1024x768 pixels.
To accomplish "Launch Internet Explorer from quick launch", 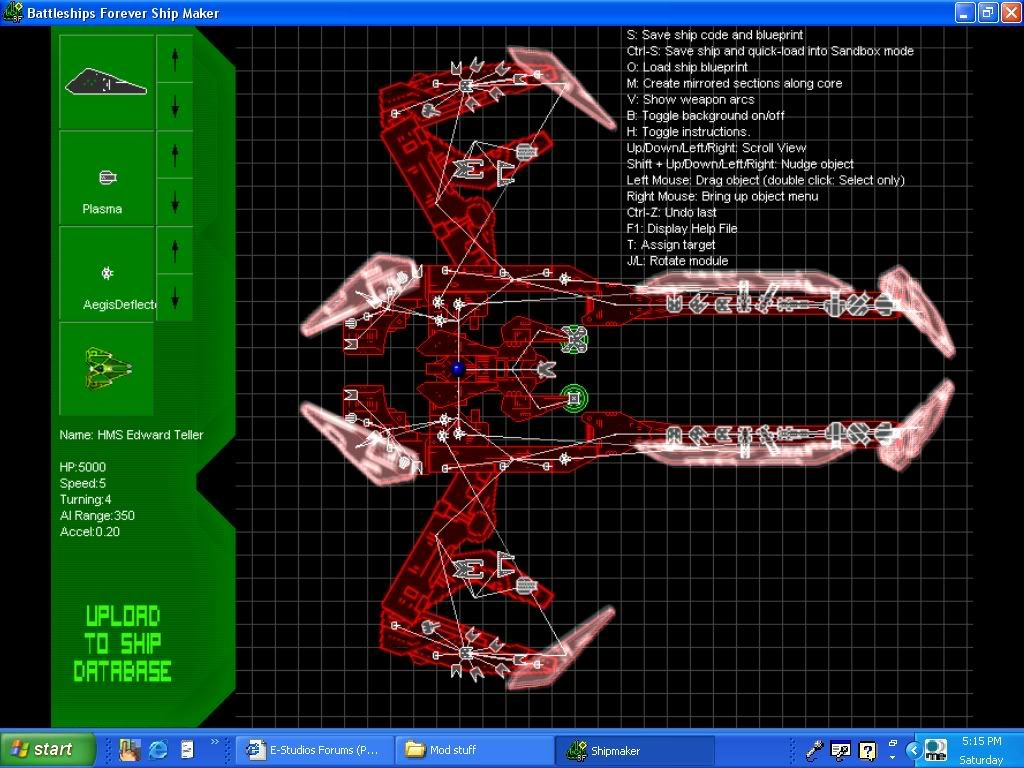I will (x=157, y=749).
